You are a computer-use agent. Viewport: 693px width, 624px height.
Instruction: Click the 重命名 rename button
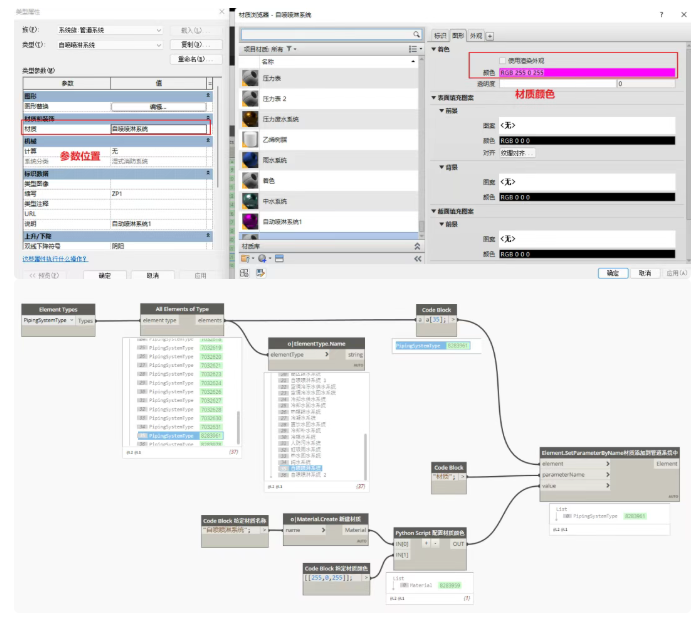pyautogui.click(x=196, y=59)
